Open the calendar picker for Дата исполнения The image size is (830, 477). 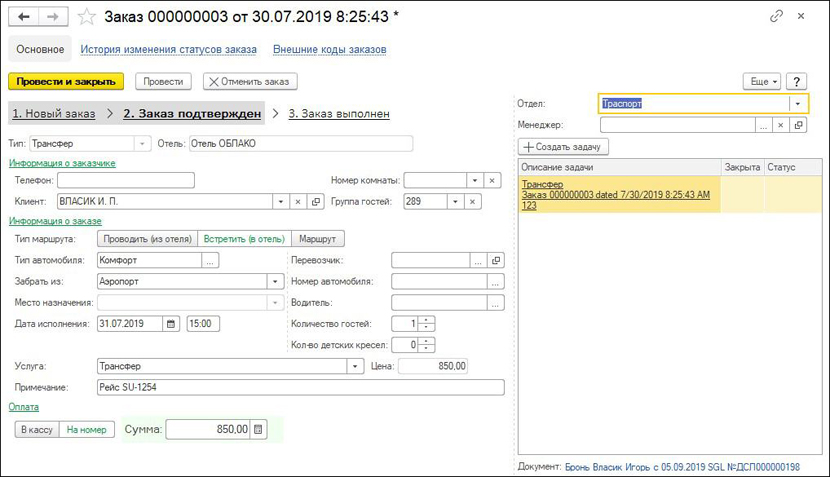tap(170, 323)
